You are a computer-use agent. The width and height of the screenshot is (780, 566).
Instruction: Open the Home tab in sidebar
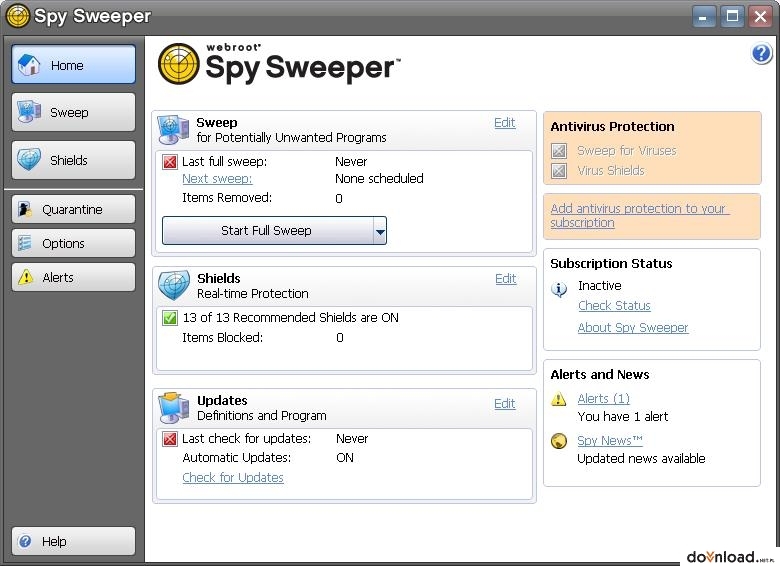[74, 65]
